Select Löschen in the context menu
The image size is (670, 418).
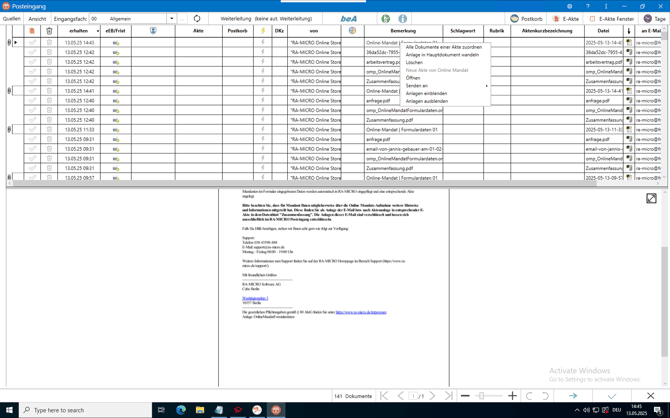[414, 62]
